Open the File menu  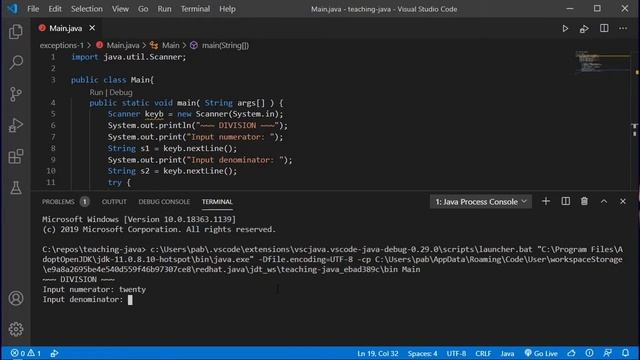(x=33, y=9)
